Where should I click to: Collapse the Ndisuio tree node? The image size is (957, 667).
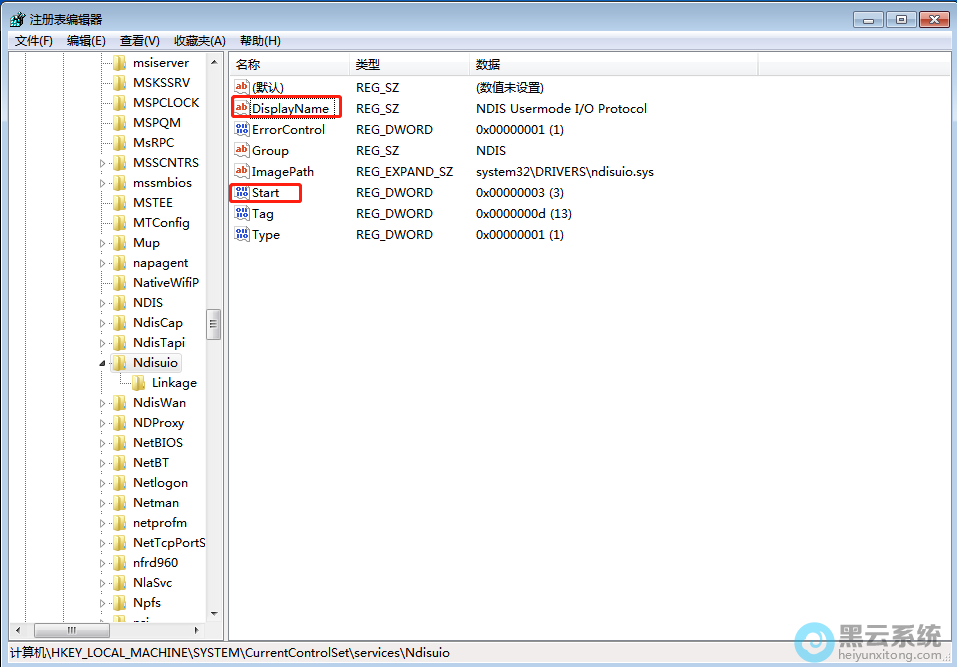[x=102, y=363]
